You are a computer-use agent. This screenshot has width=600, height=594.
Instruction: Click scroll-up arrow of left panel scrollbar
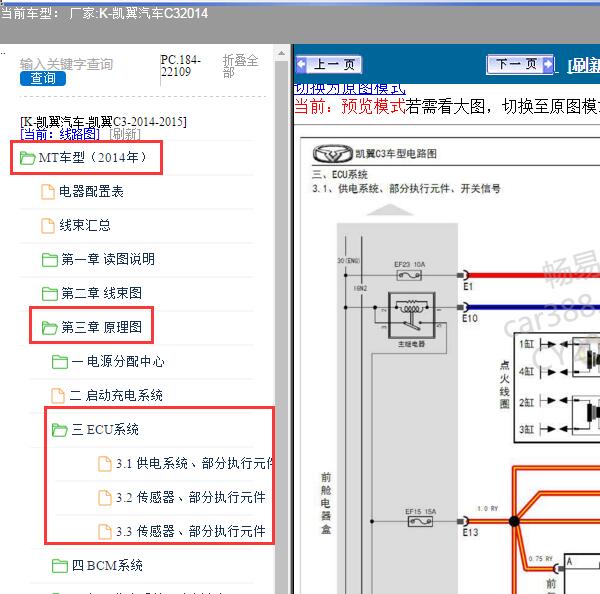[282, 54]
